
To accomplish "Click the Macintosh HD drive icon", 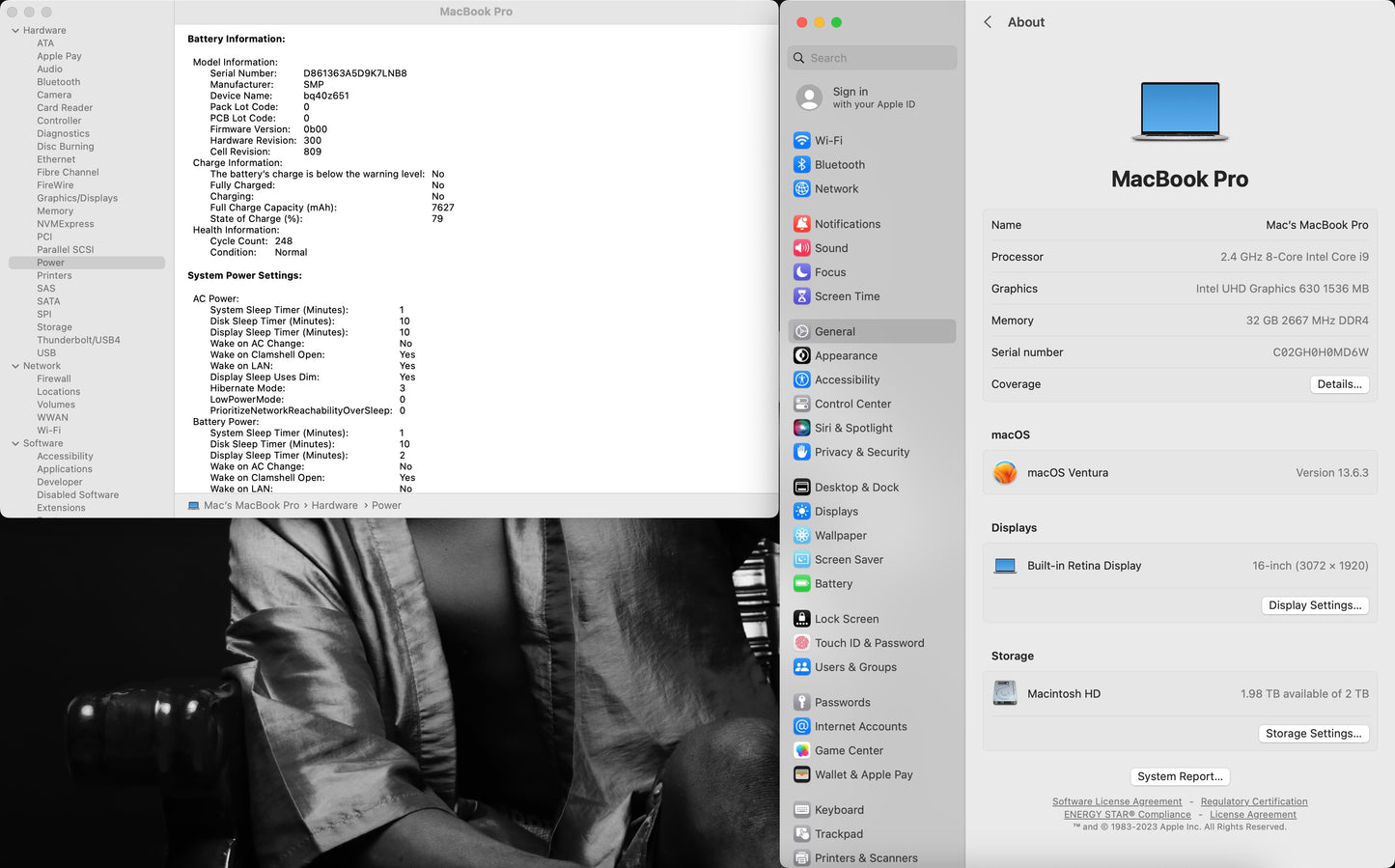I will (x=1005, y=693).
